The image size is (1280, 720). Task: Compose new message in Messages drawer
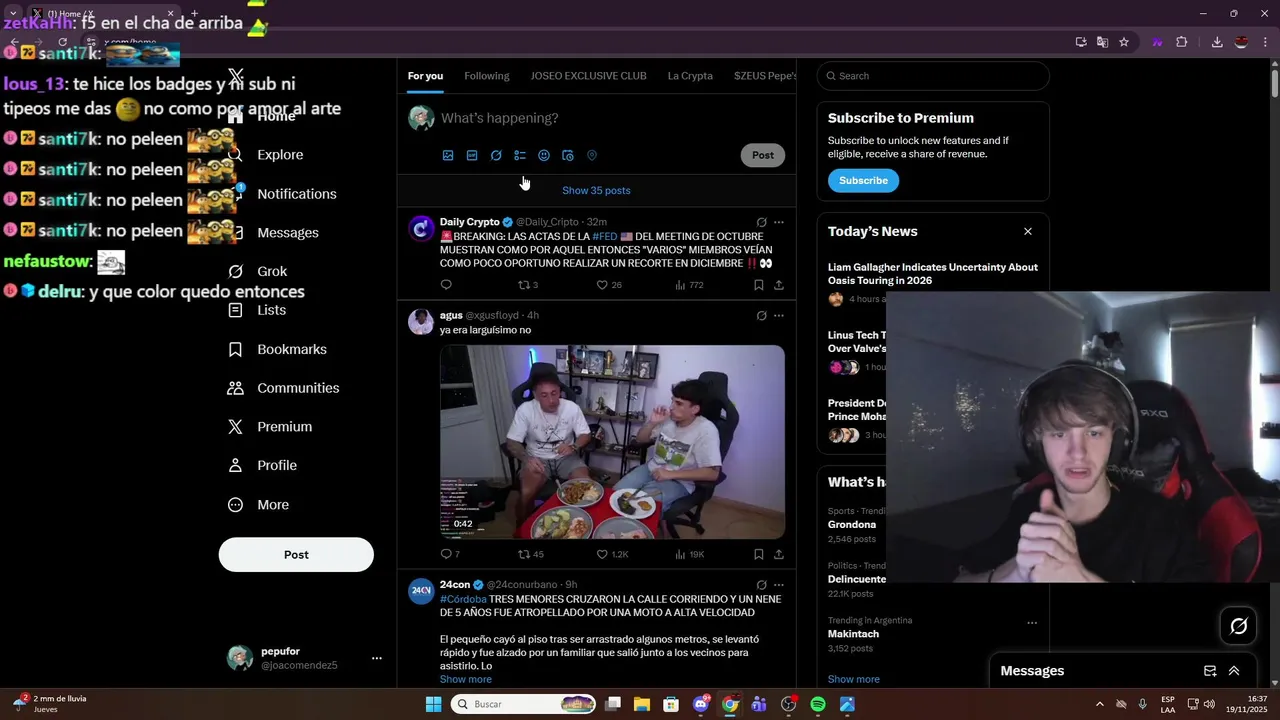[1210, 671]
